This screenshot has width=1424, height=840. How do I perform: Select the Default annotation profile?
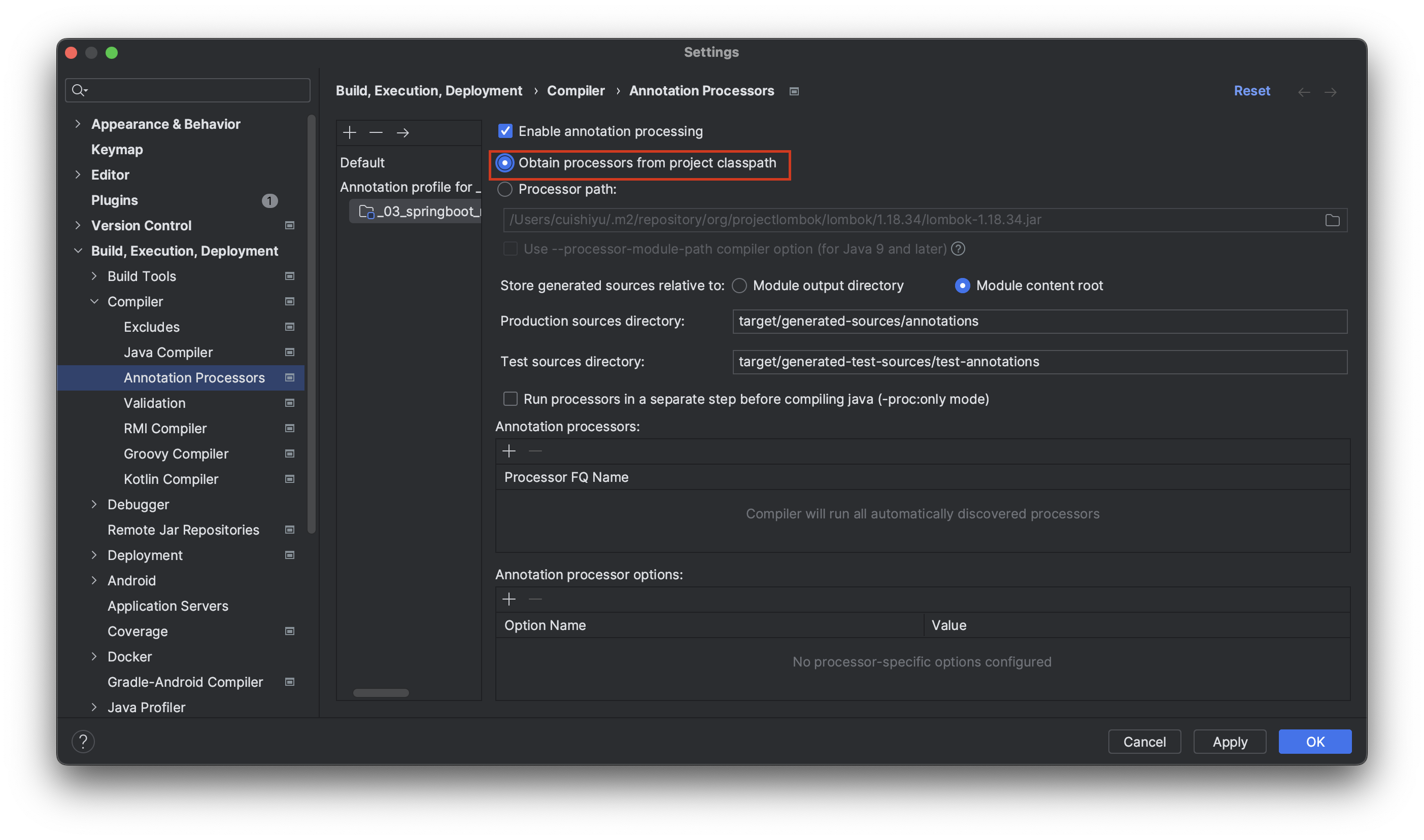pos(362,163)
